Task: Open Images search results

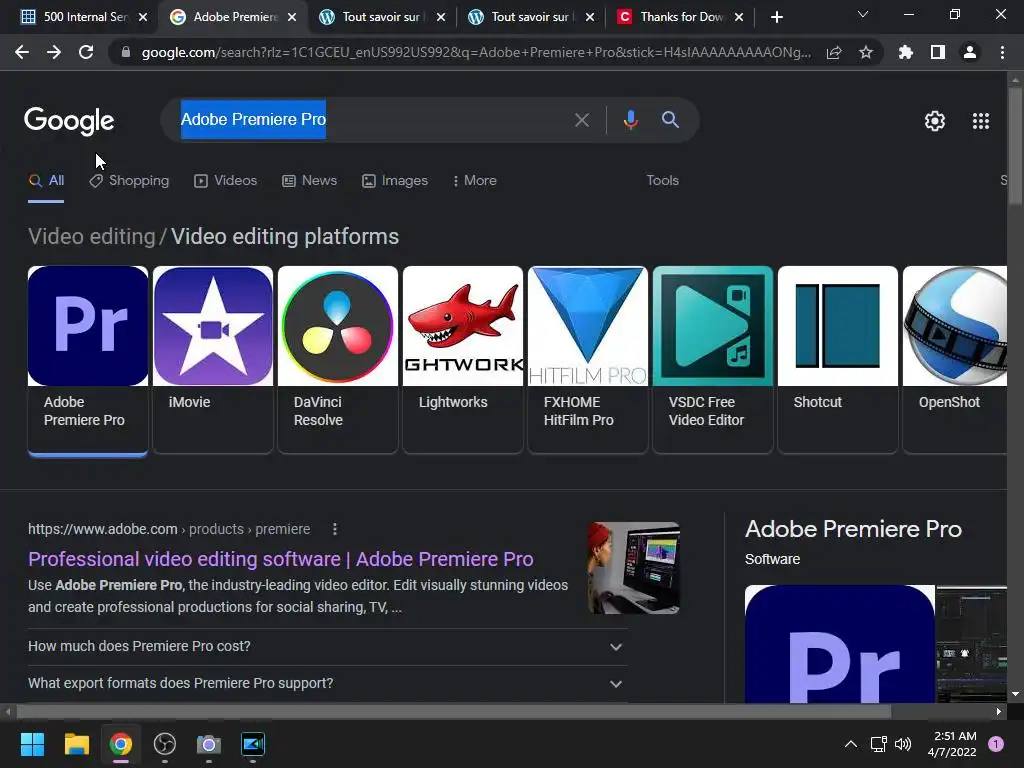Action: pyautogui.click(x=395, y=181)
